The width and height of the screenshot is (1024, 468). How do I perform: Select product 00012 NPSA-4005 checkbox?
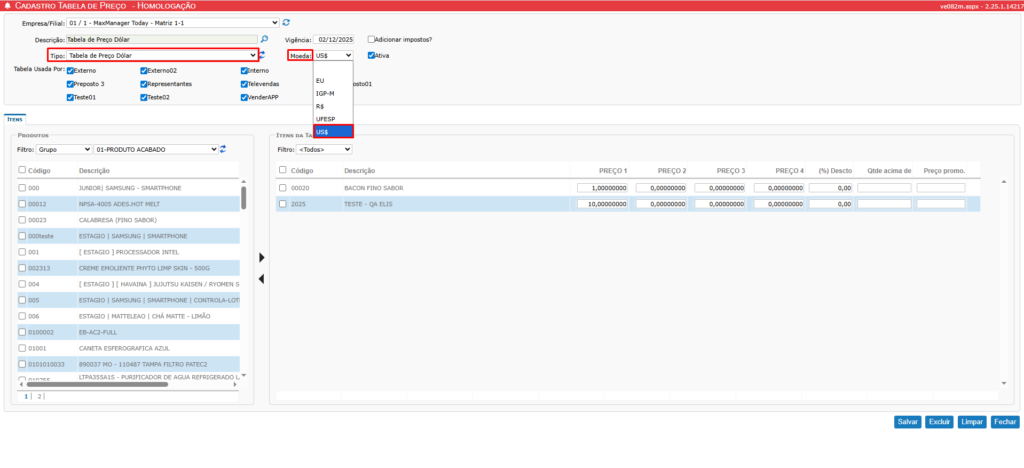(x=23, y=204)
